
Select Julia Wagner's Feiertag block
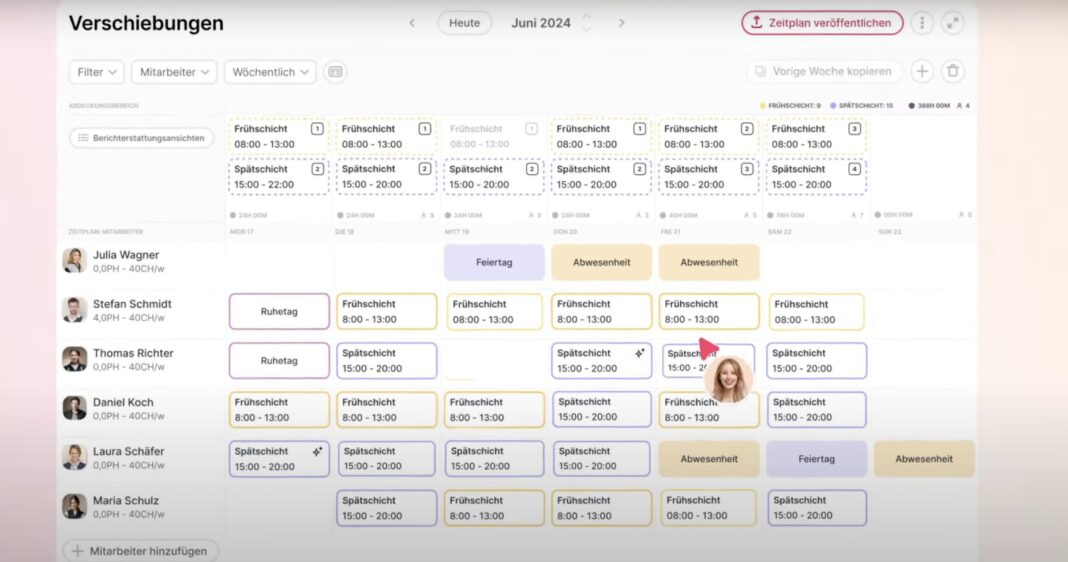(494, 262)
